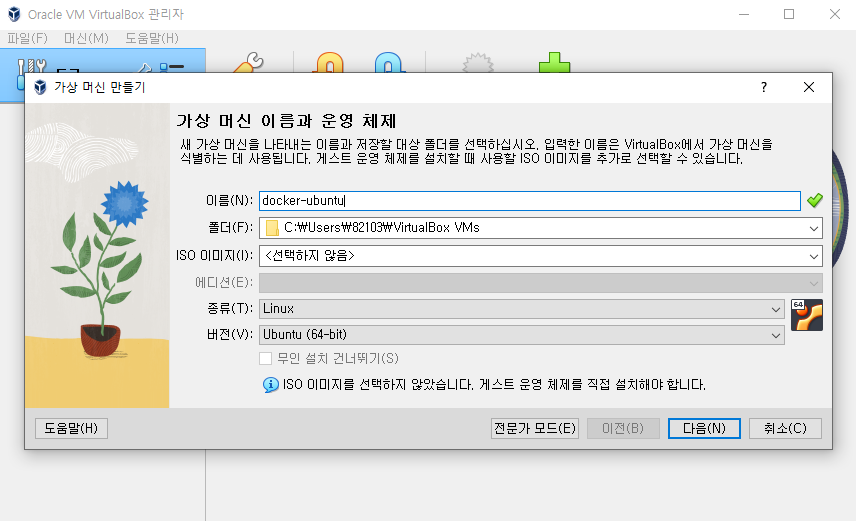Click the 종류(T): label
This screenshot has width=856, height=521.
(x=230, y=309)
